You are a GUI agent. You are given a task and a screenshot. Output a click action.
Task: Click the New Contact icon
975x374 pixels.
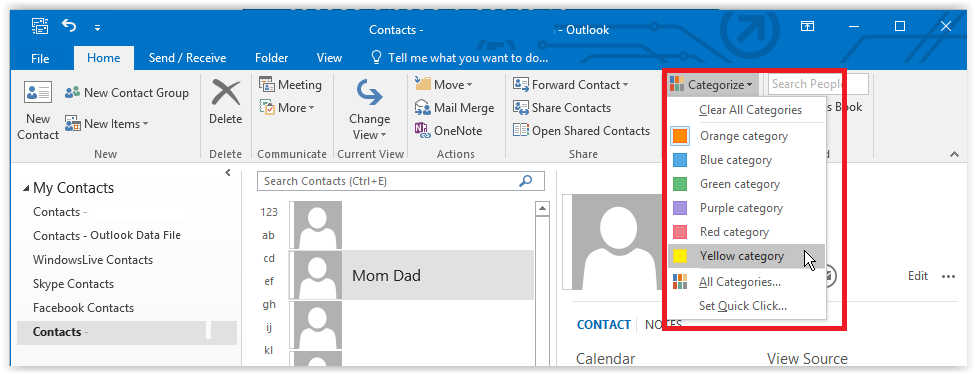(38, 93)
